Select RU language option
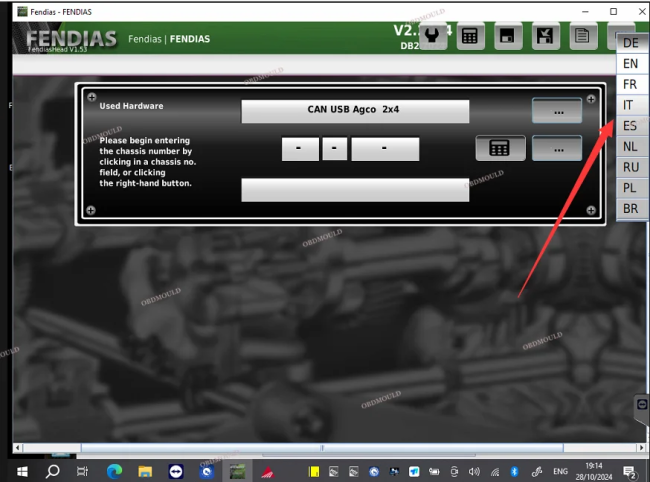The height and width of the screenshot is (482, 650). click(630, 167)
